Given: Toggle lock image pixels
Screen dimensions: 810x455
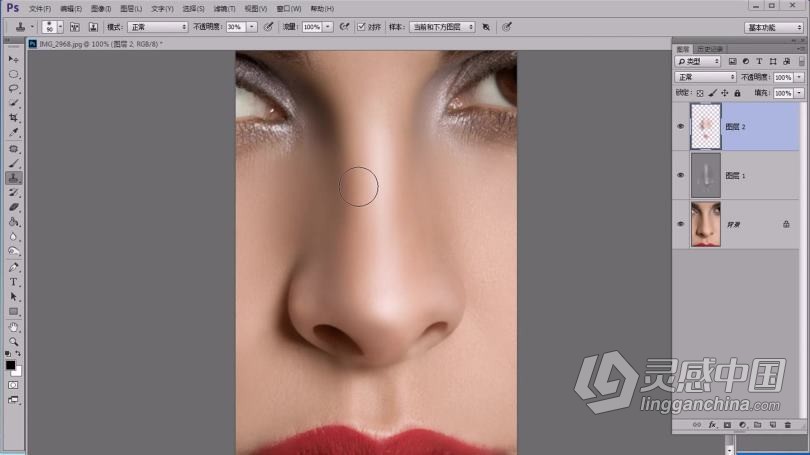Looking at the screenshot, I should pyautogui.click(x=712, y=93).
